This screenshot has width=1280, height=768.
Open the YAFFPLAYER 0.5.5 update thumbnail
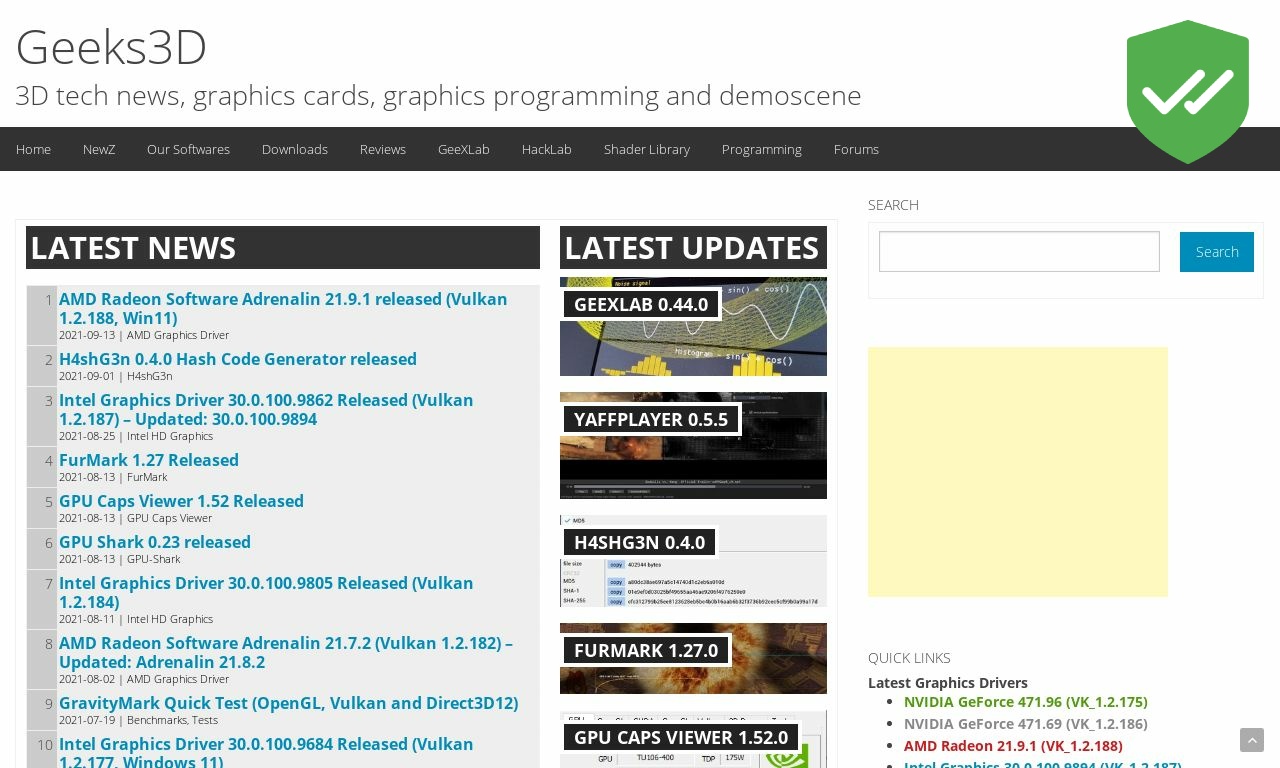[693, 445]
